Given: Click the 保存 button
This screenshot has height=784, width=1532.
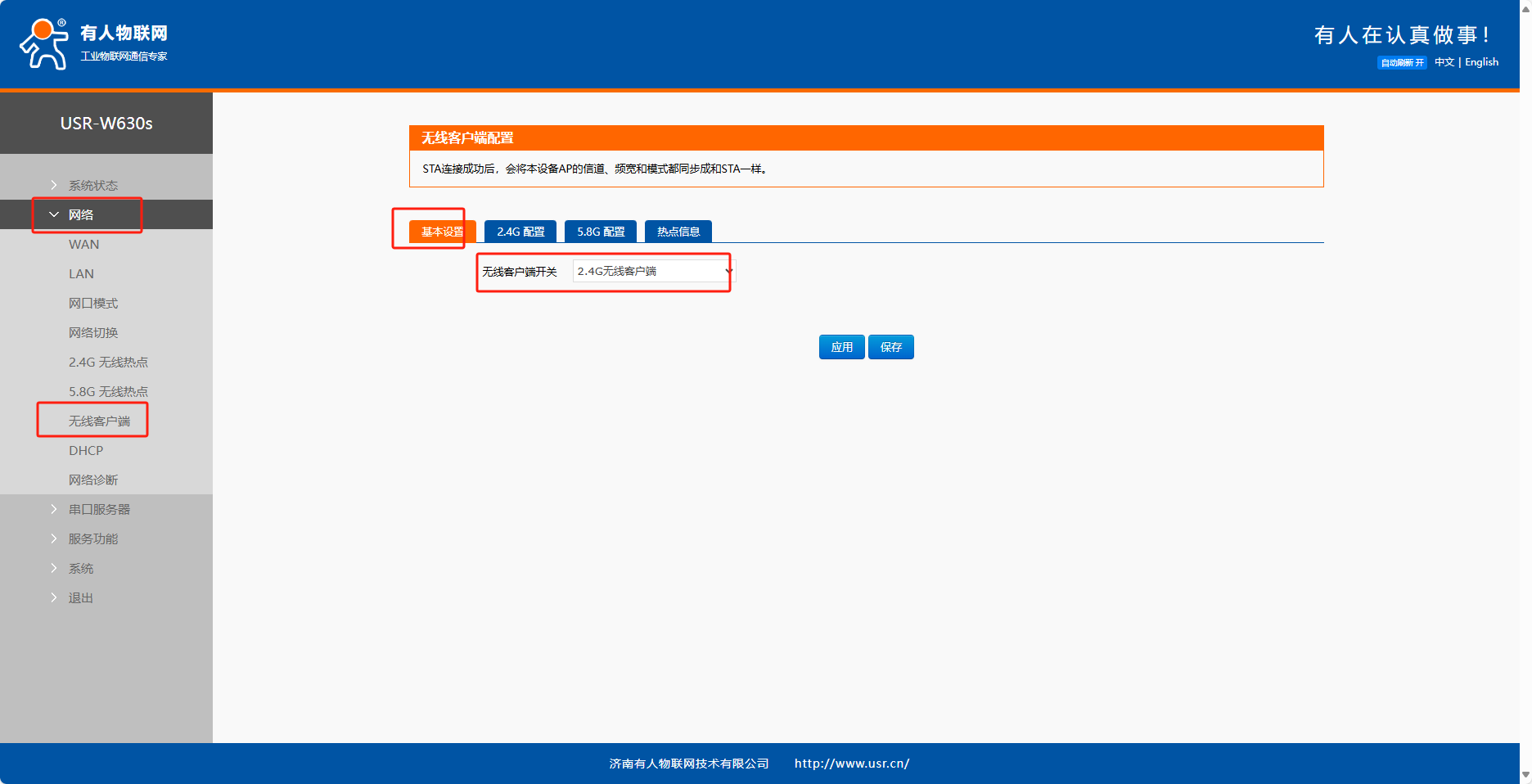Looking at the screenshot, I should pyautogui.click(x=890, y=347).
